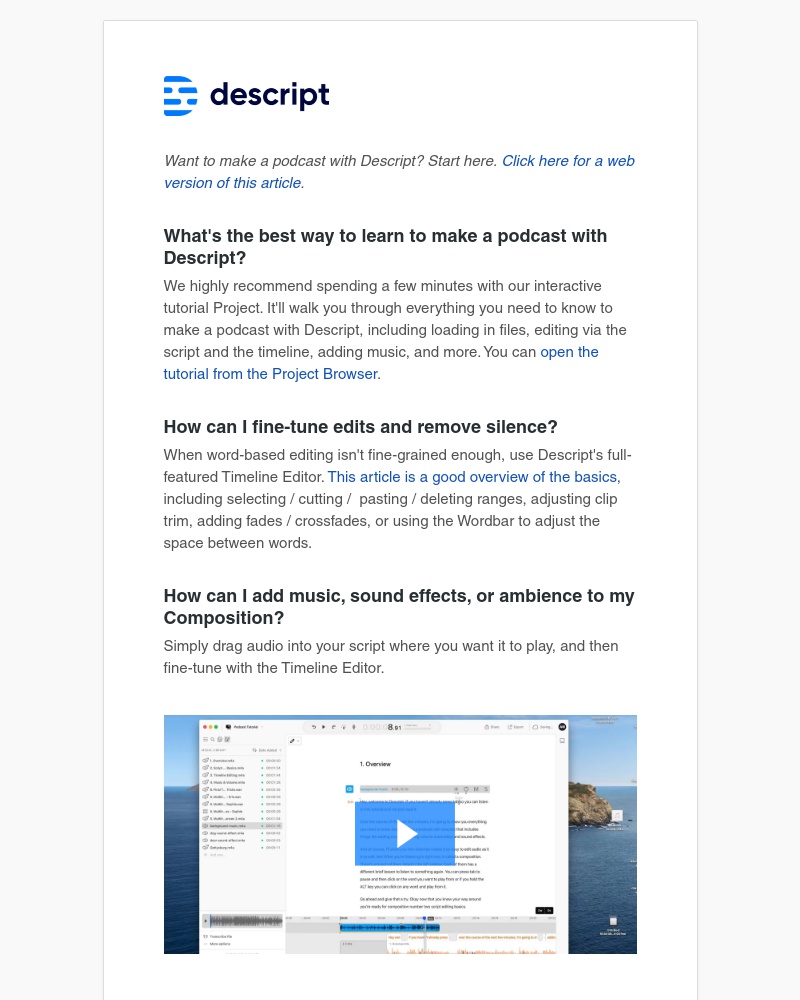Click the Descript logo at the top

[246, 96]
